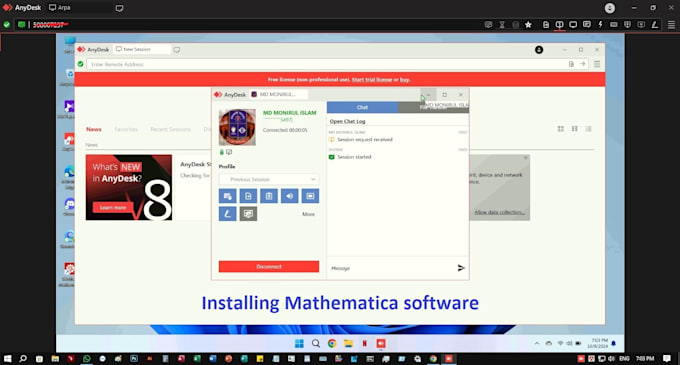Select the whiteboard pen icon in top toolbar

[654, 25]
